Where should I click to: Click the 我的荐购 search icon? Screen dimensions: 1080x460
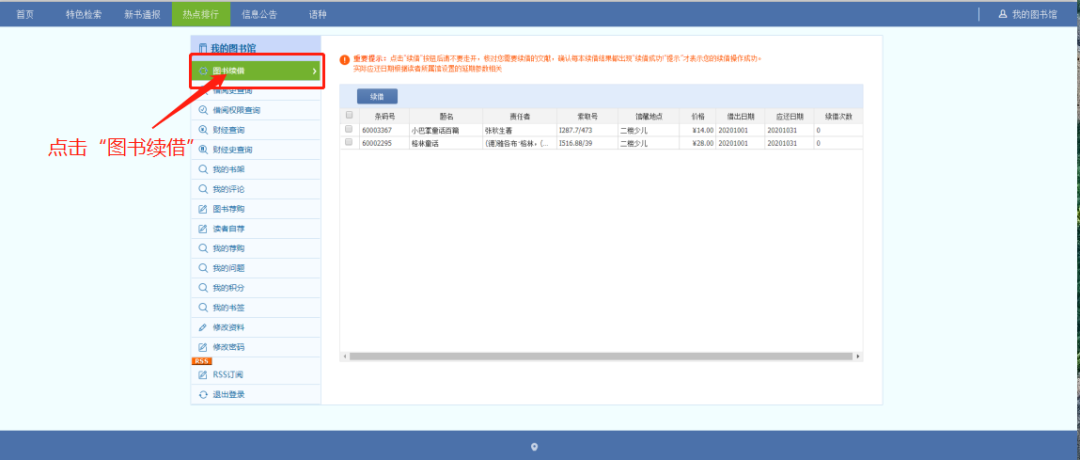pos(202,249)
